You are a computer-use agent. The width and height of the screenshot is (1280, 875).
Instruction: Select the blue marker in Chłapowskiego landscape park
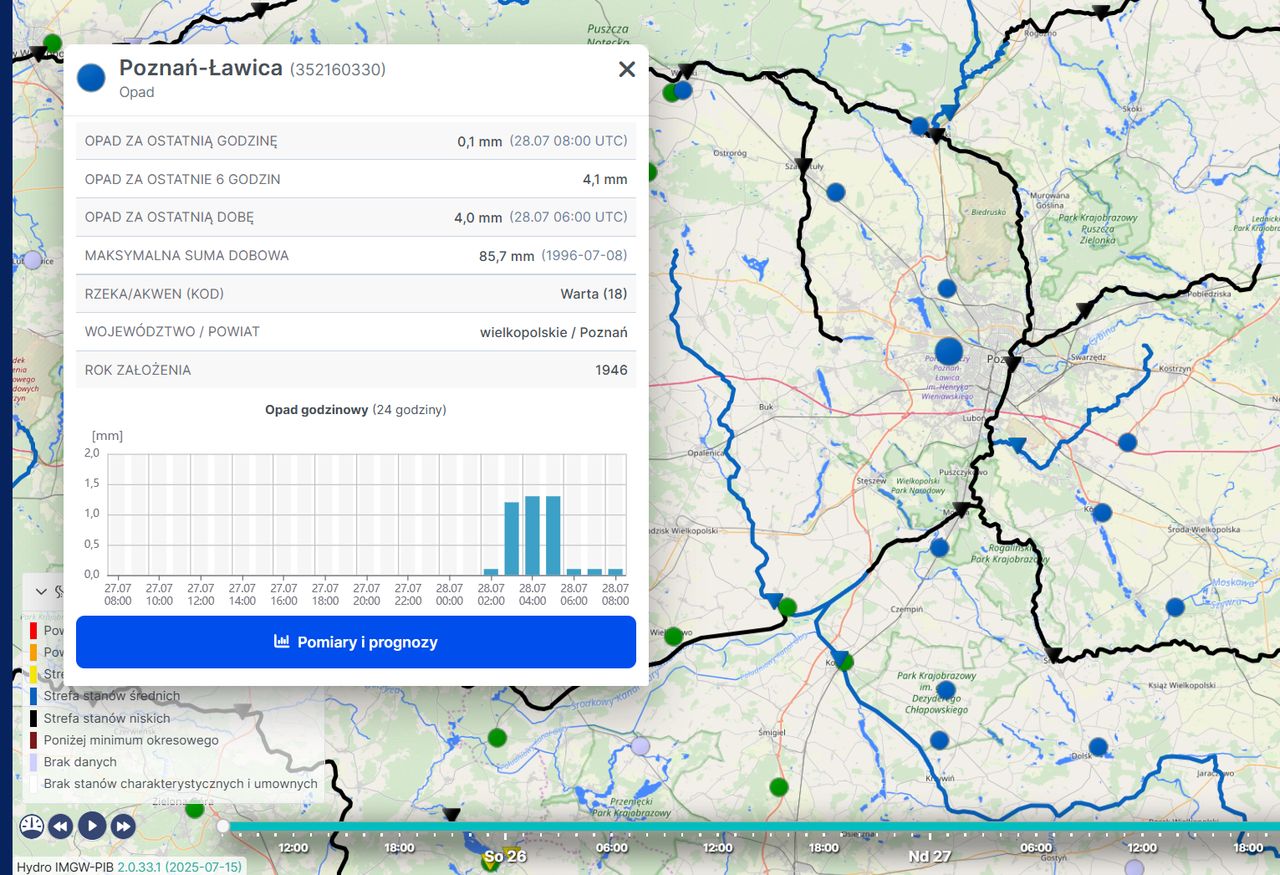(x=946, y=690)
